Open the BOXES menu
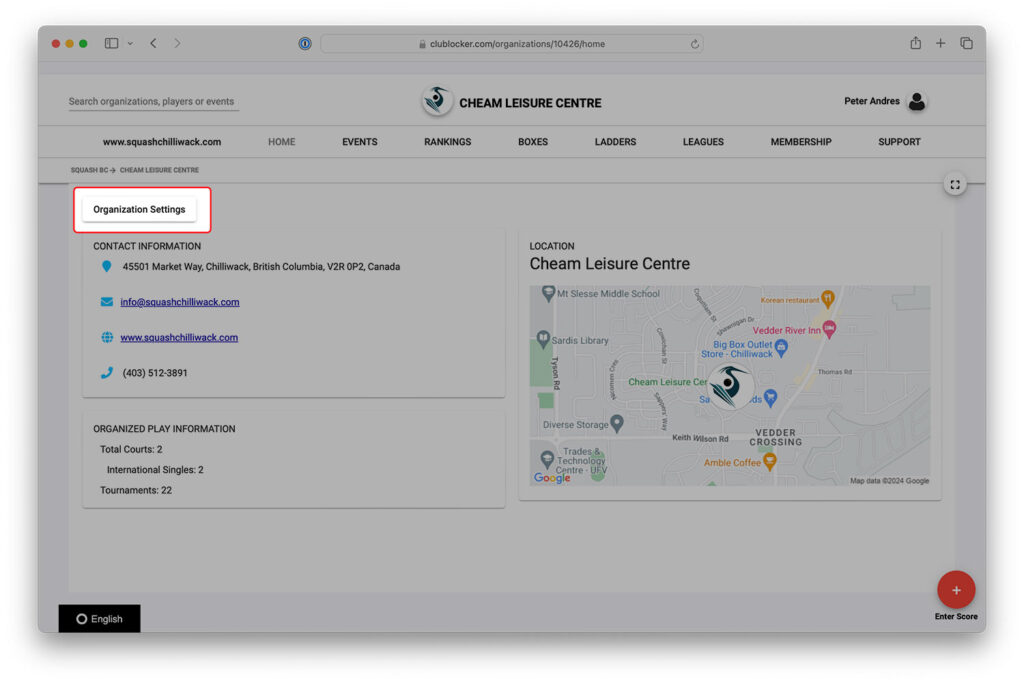 [533, 142]
